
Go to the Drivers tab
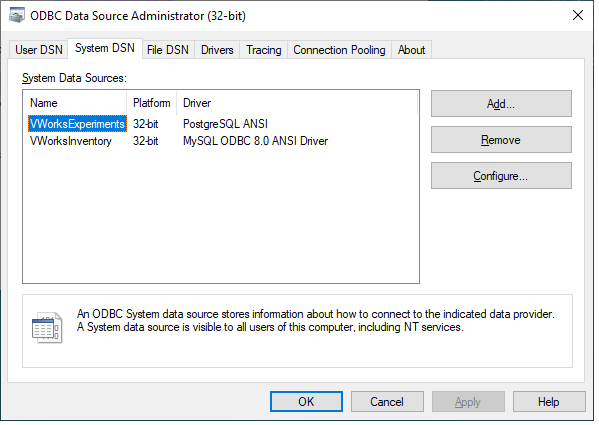[x=217, y=50]
